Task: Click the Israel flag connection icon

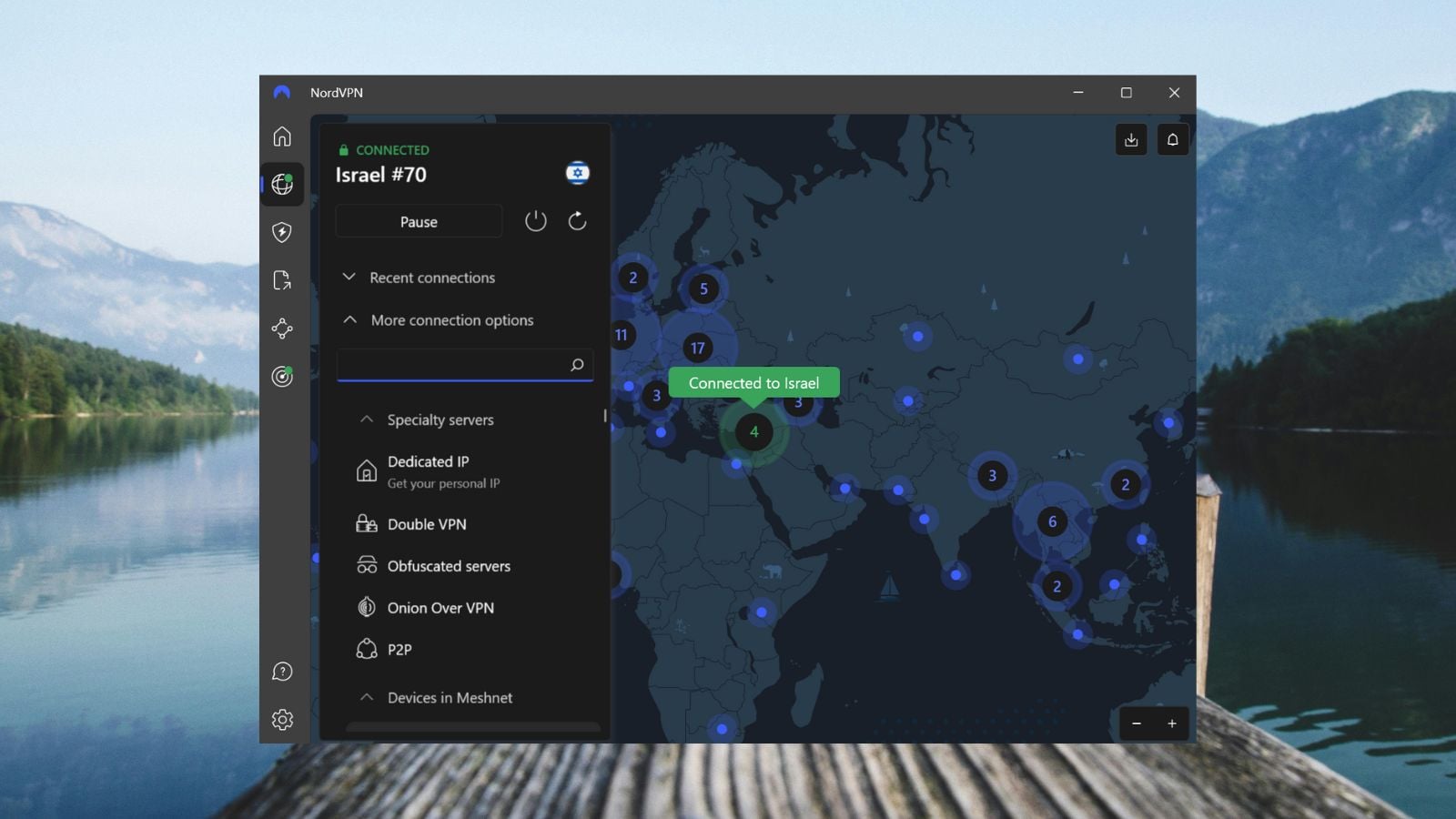Action: 577,172
